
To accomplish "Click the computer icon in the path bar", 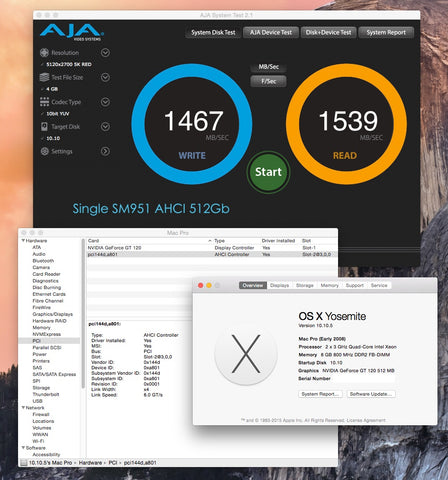I will point(24,463).
